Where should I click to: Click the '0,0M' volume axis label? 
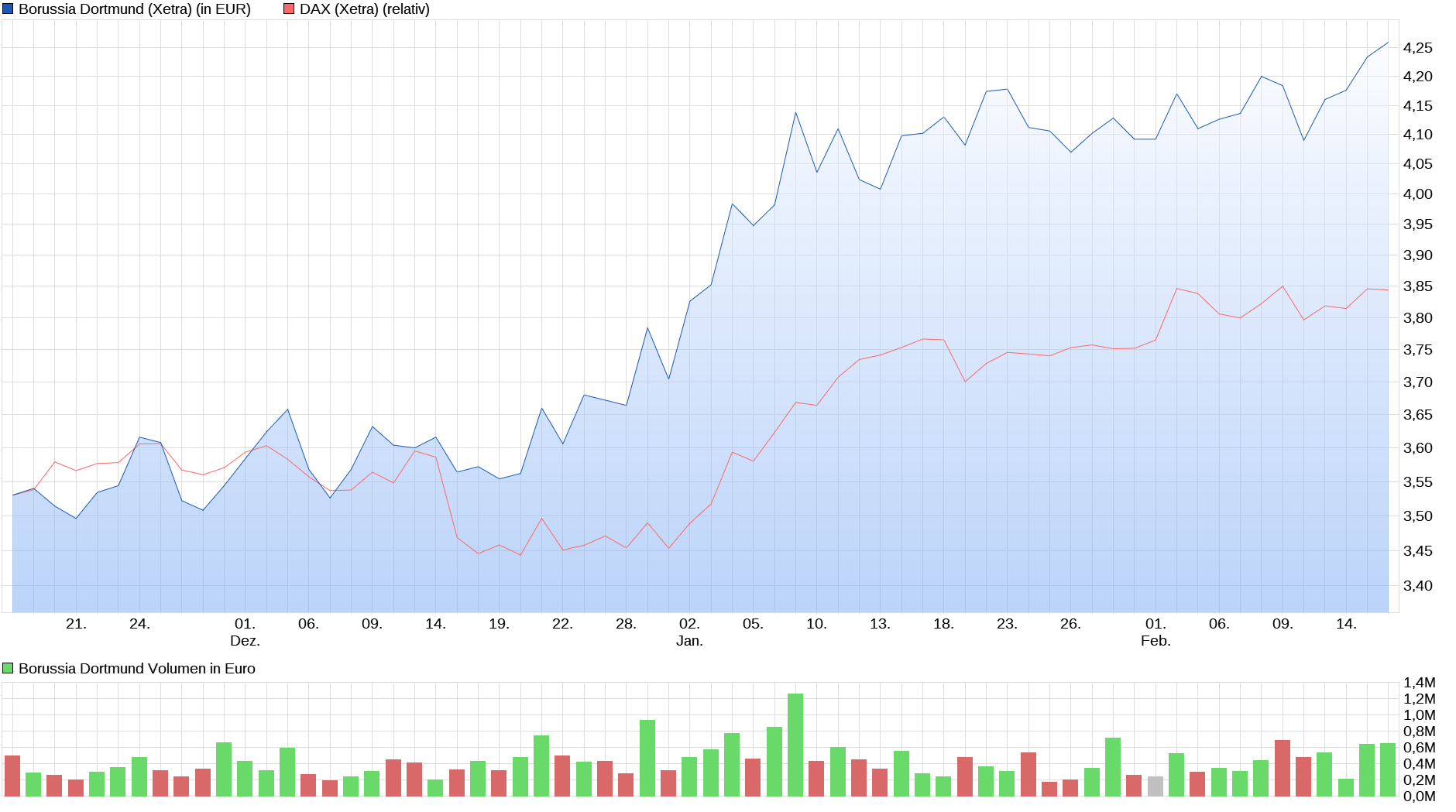coord(1420,797)
